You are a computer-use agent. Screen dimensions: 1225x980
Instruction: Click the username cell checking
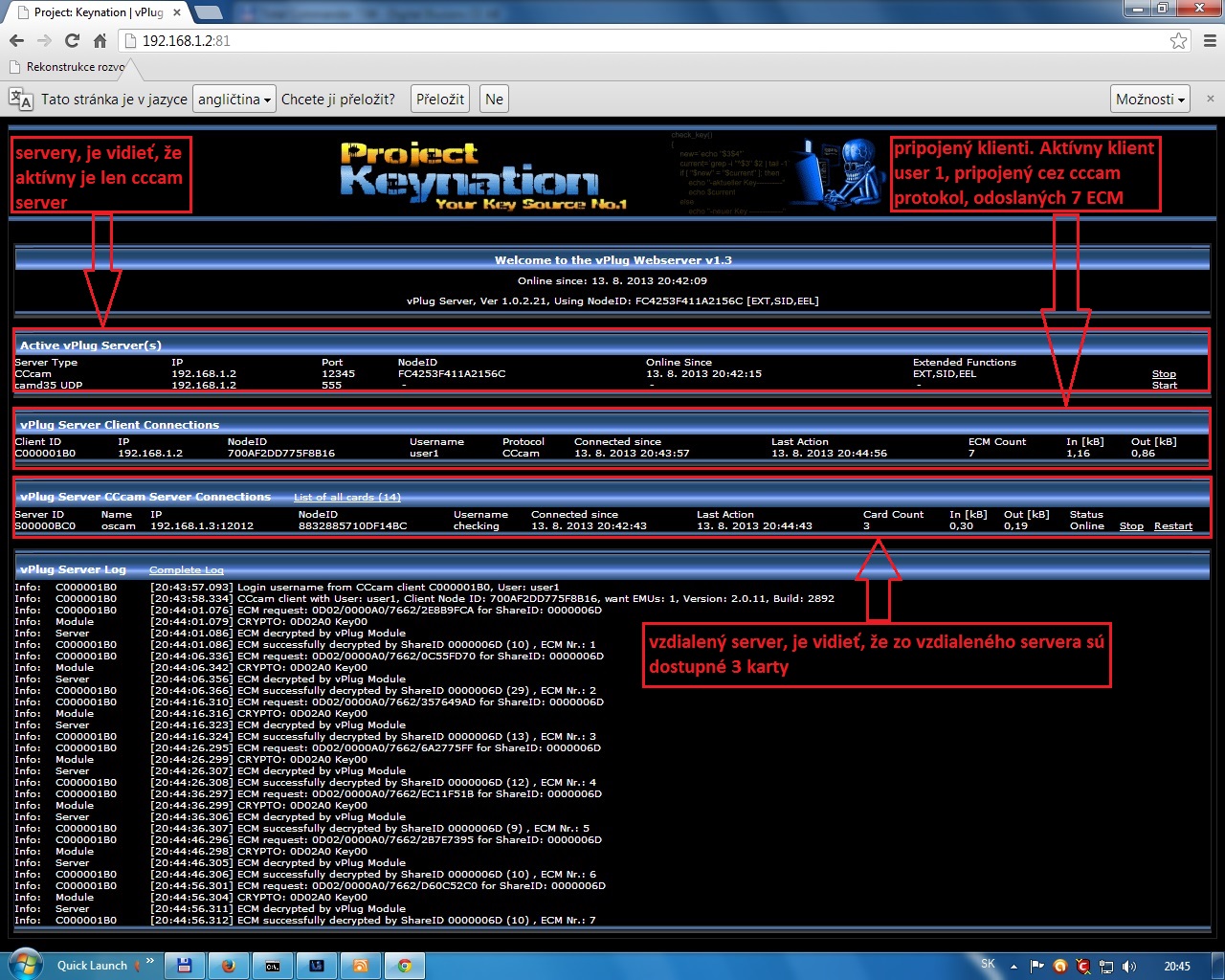tap(477, 526)
